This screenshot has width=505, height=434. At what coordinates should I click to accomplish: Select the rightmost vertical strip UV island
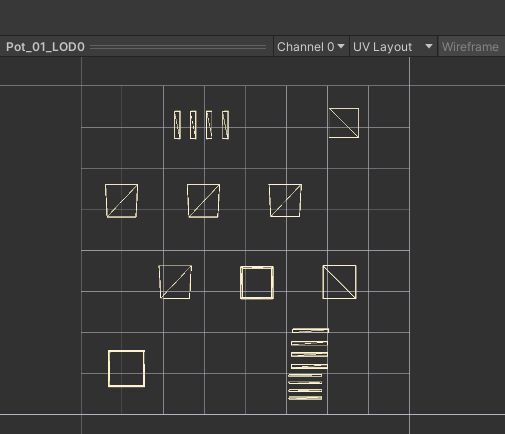226,125
